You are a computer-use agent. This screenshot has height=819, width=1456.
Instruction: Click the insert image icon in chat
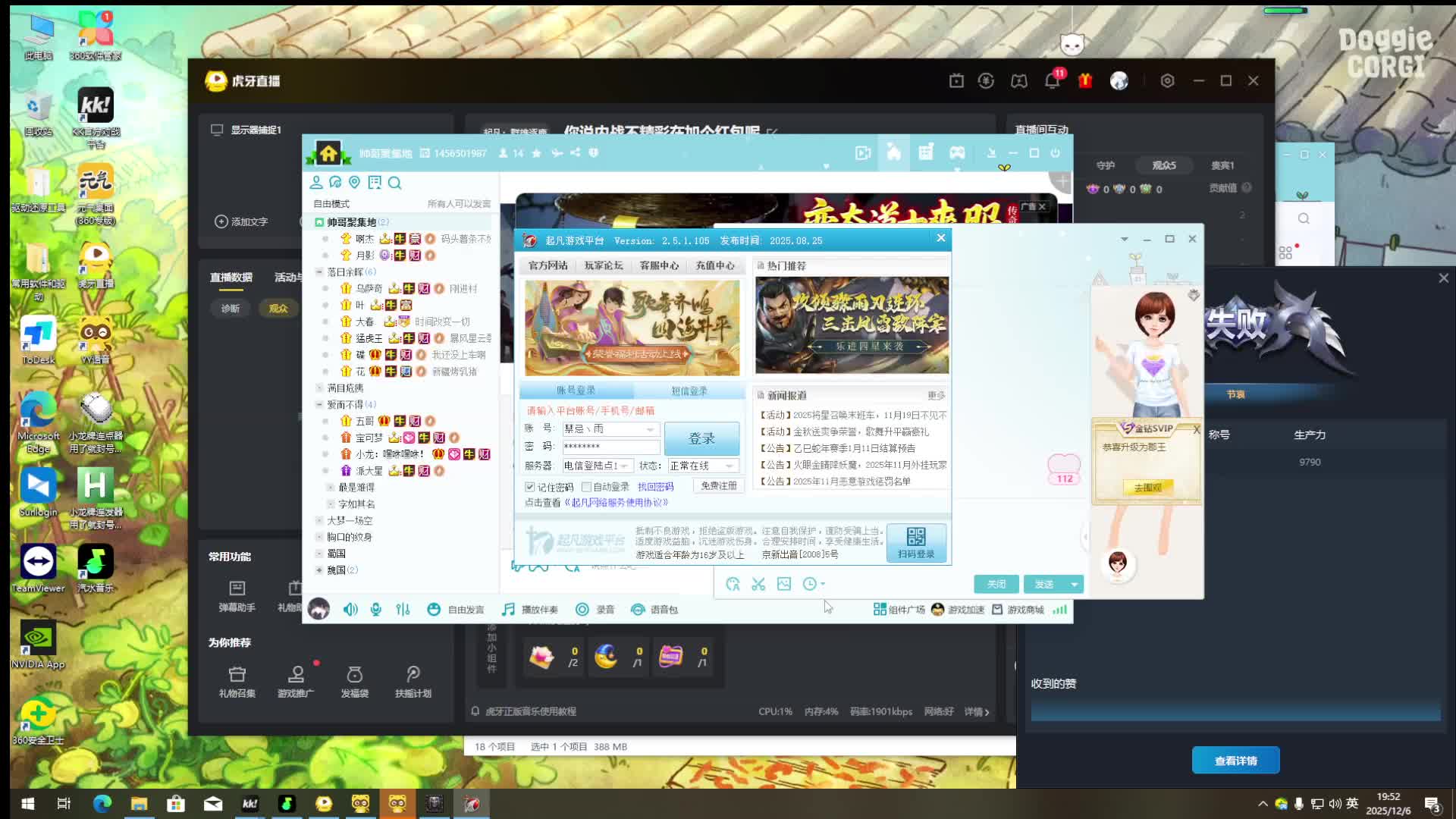click(x=784, y=584)
